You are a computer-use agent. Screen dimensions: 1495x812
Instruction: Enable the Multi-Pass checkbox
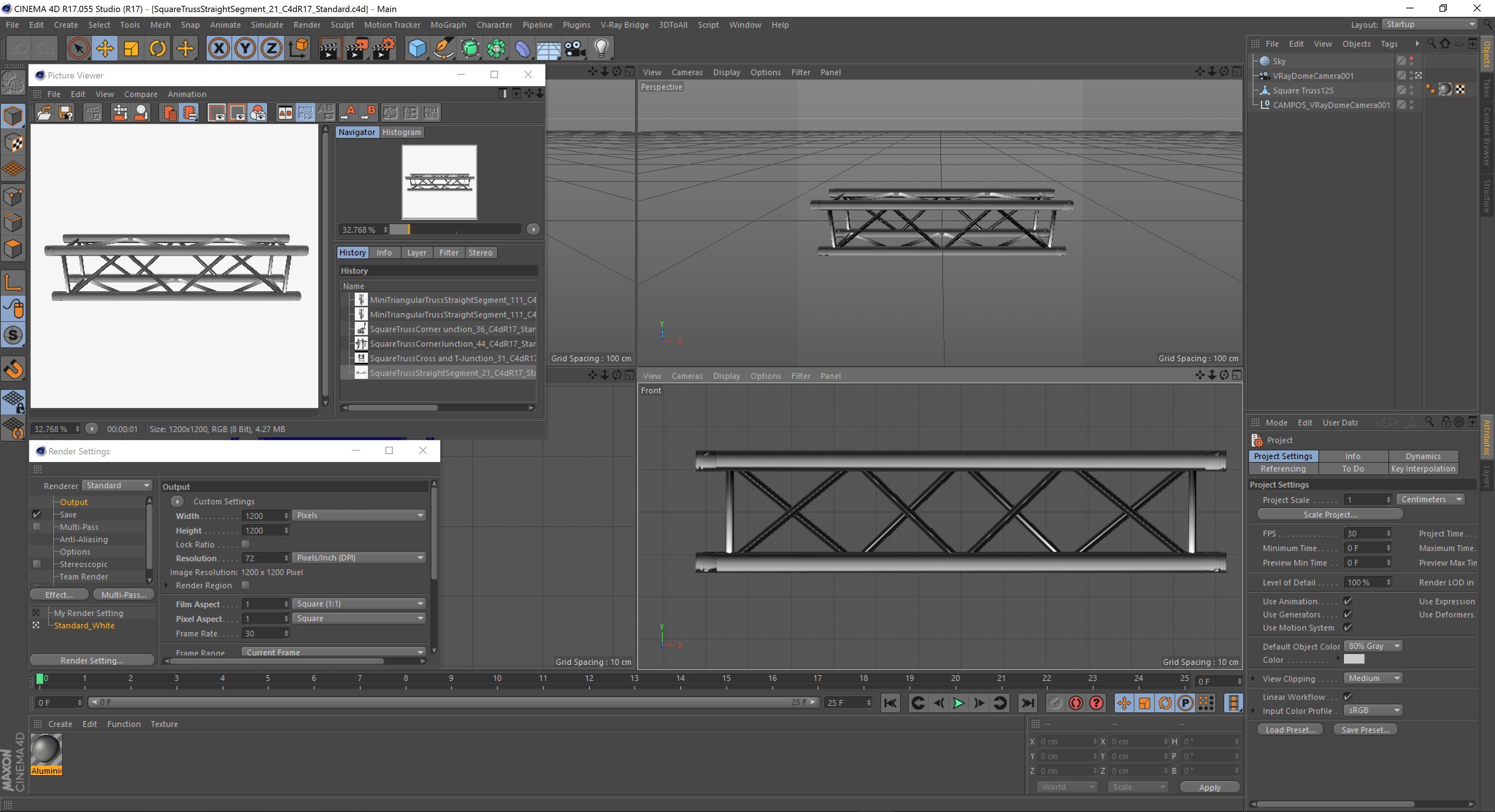click(37, 527)
